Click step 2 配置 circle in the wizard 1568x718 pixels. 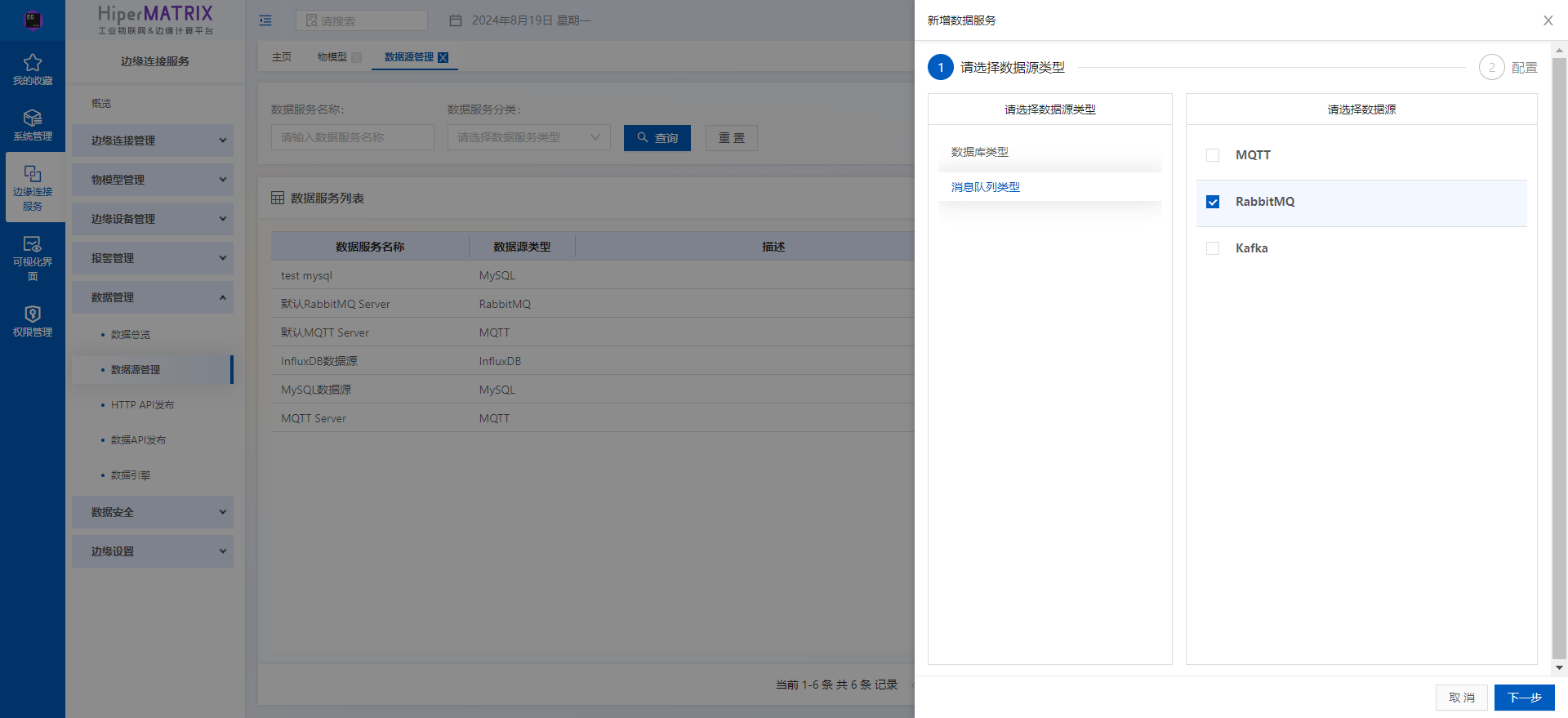(x=1492, y=67)
